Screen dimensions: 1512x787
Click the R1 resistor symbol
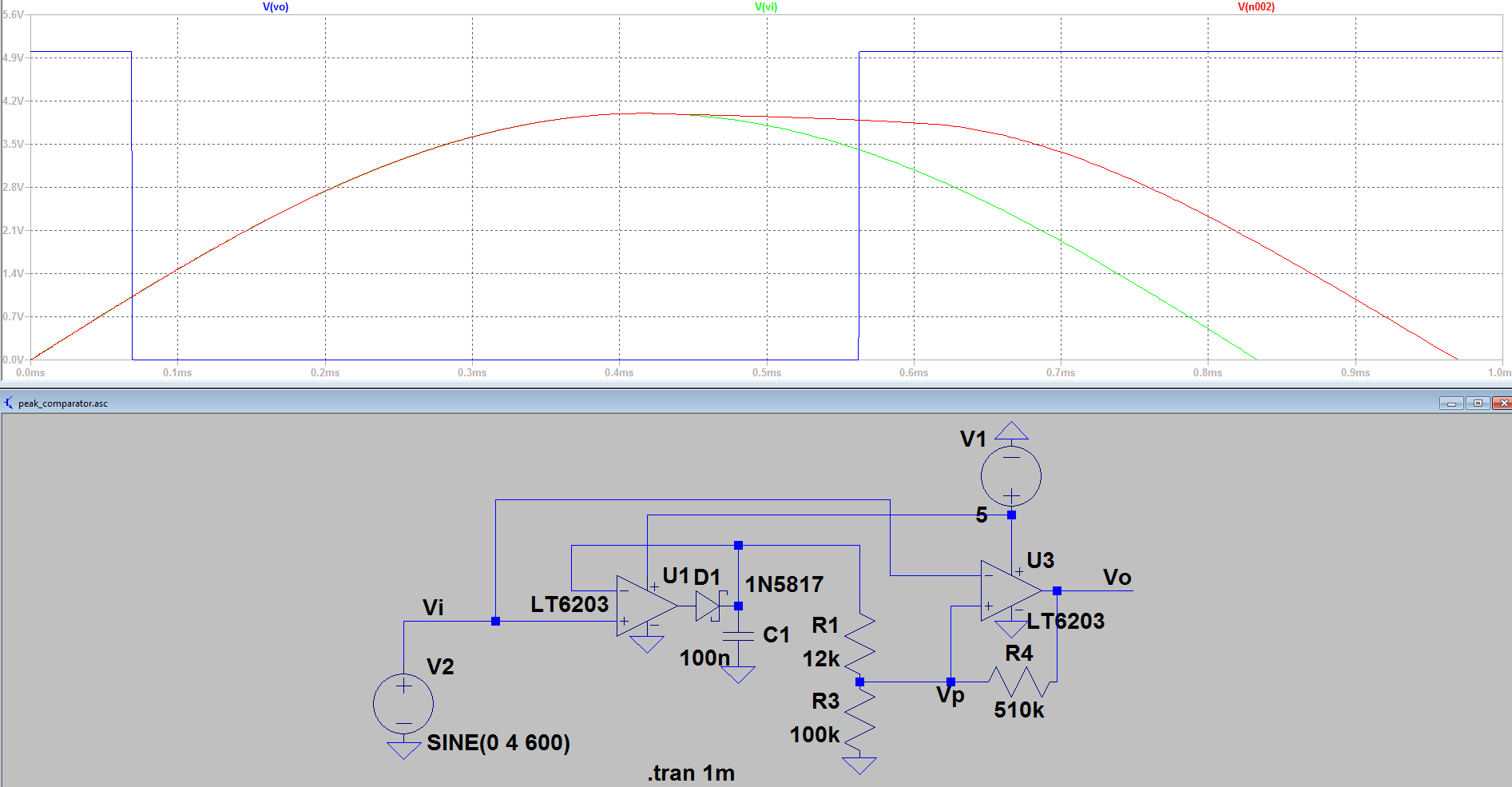[859, 644]
